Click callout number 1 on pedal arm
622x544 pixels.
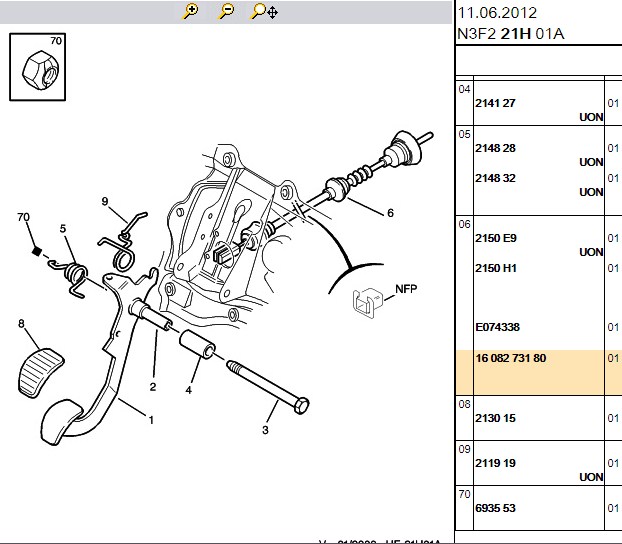(x=151, y=420)
